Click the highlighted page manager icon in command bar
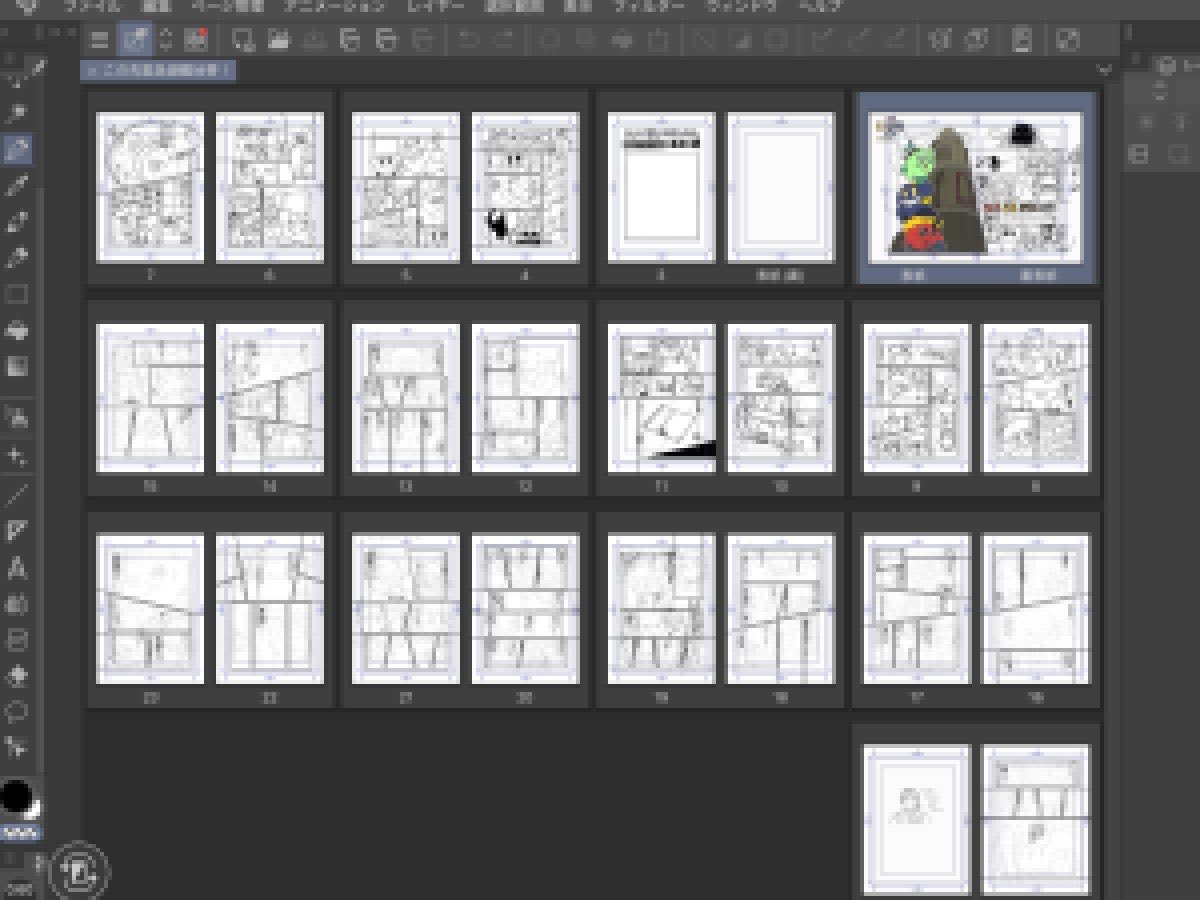This screenshot has height=900, width=1200. point(133,40)
